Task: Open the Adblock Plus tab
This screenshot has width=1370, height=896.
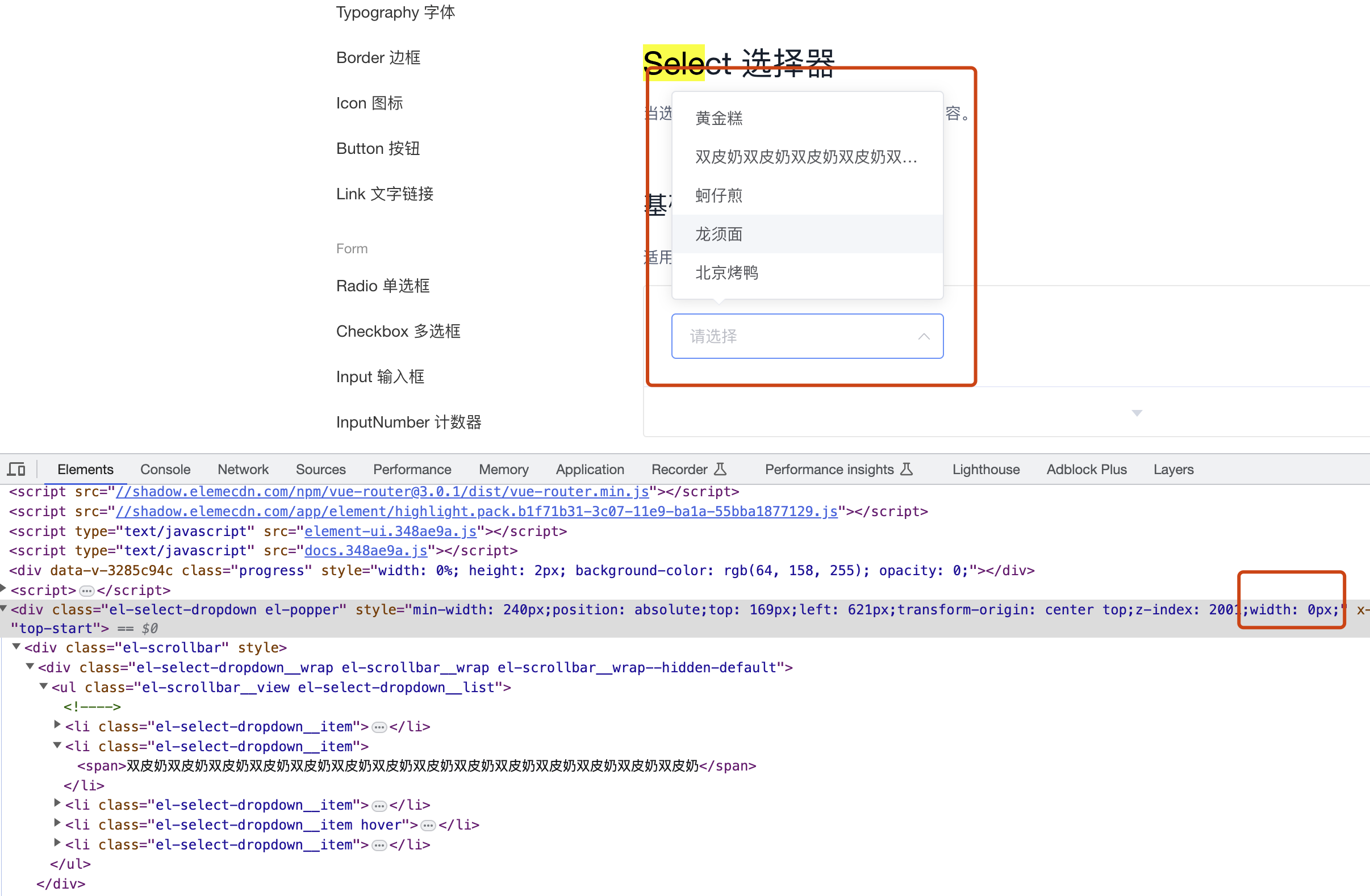Action: click(1086, 470)
